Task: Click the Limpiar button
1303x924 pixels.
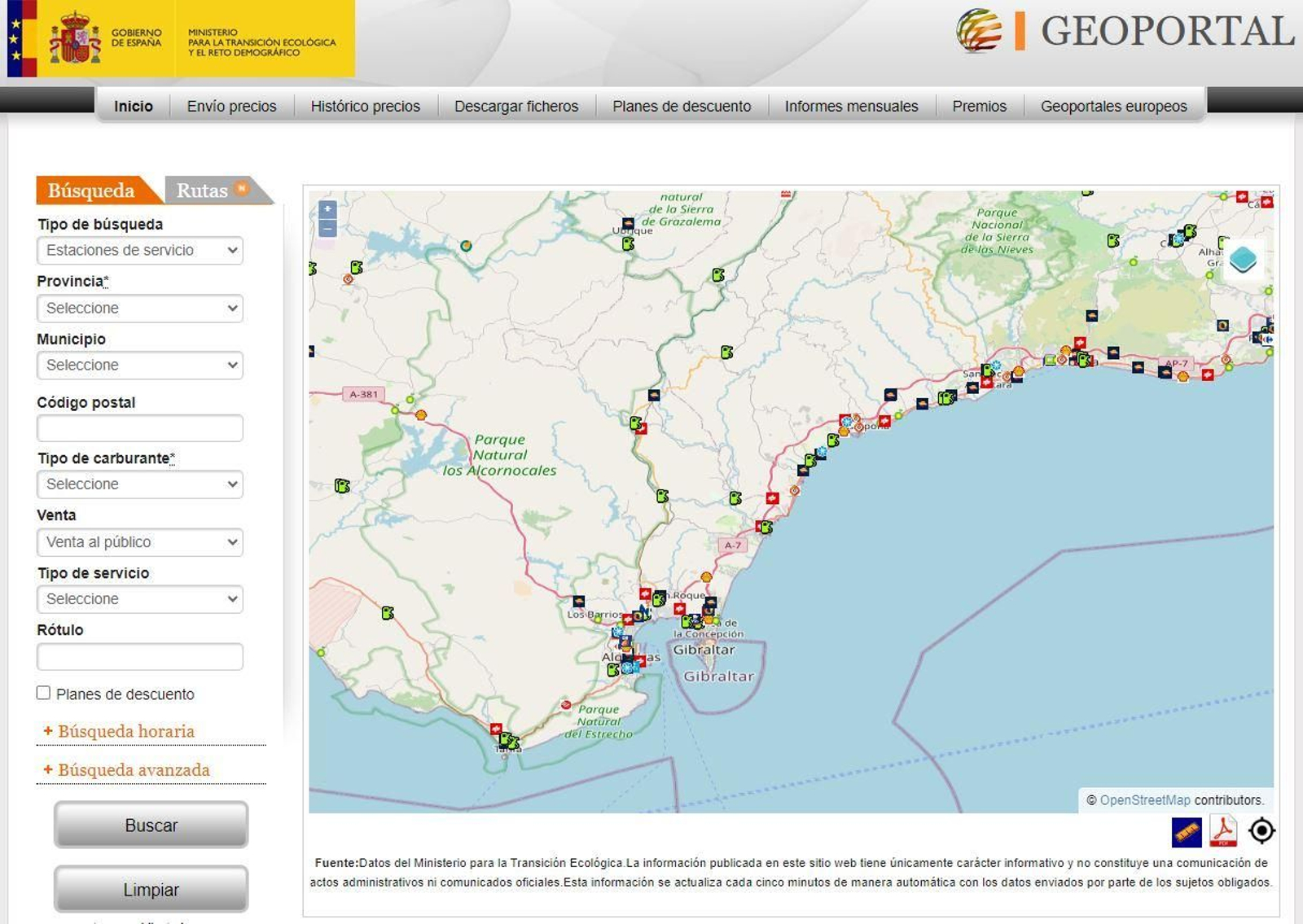Action: coord(151,889)
